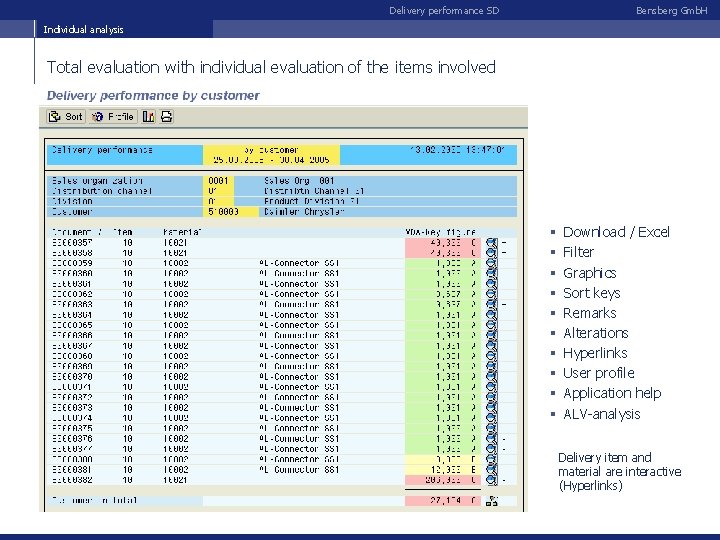Click the Sort toolbar button
Screen dimensions: 720x540
(66, 117)
